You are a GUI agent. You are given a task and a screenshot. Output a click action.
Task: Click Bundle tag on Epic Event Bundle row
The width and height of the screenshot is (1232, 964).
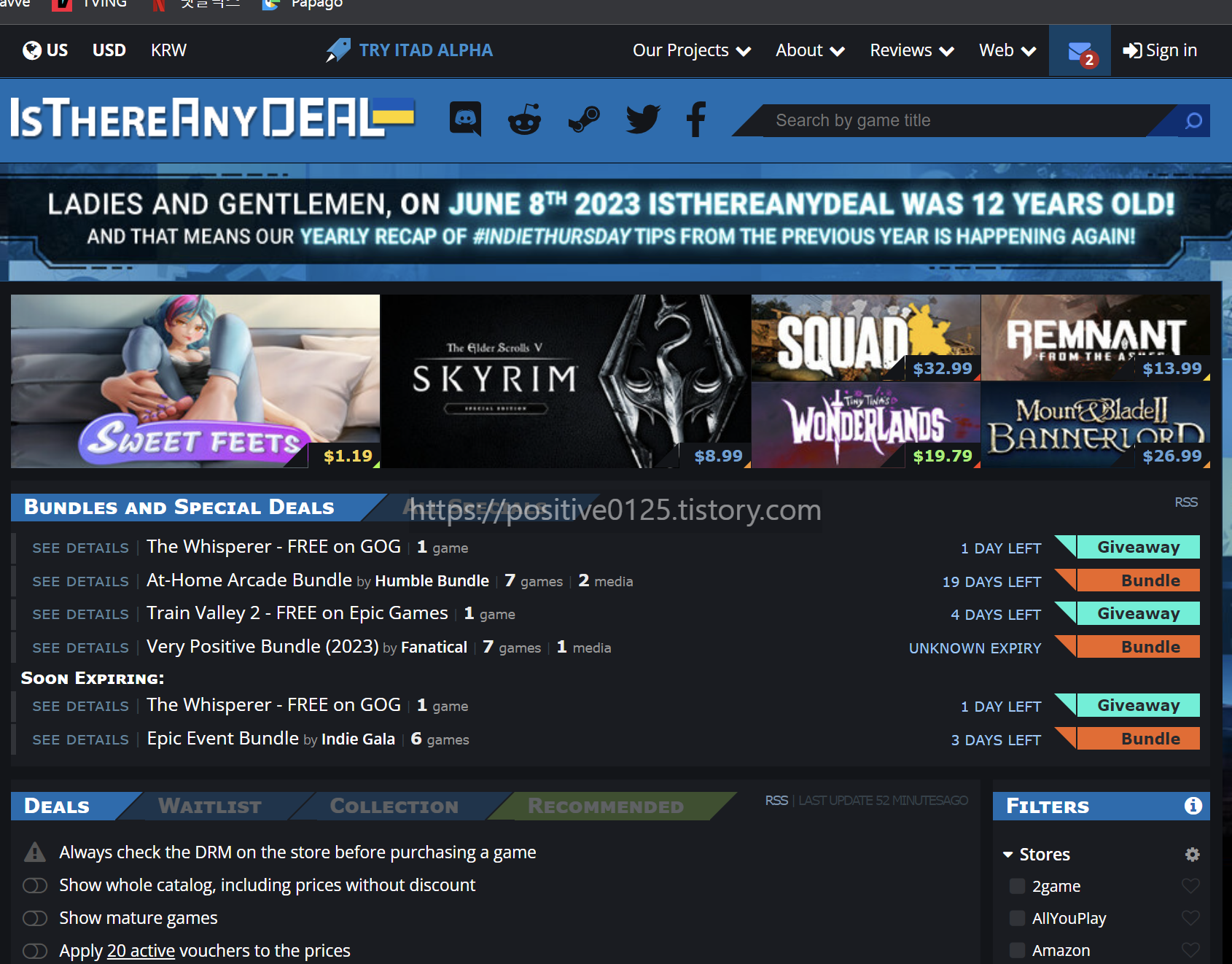coord(1138,739)
